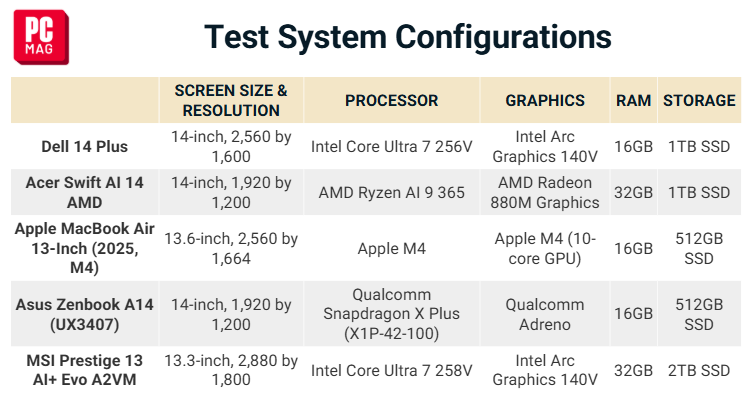The image size is (750, 399).
Task: Select the Processor column header
Action: pos(392,100)
